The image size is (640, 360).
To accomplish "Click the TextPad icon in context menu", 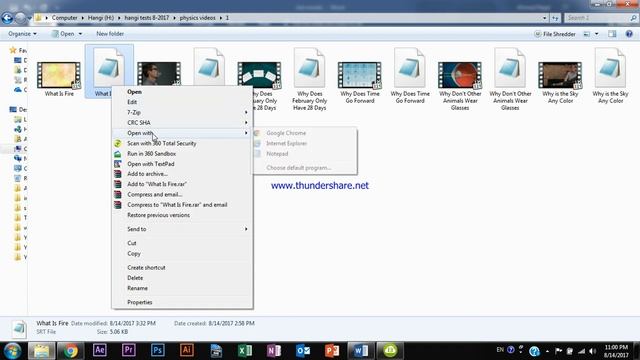I will tap(118, 164).
